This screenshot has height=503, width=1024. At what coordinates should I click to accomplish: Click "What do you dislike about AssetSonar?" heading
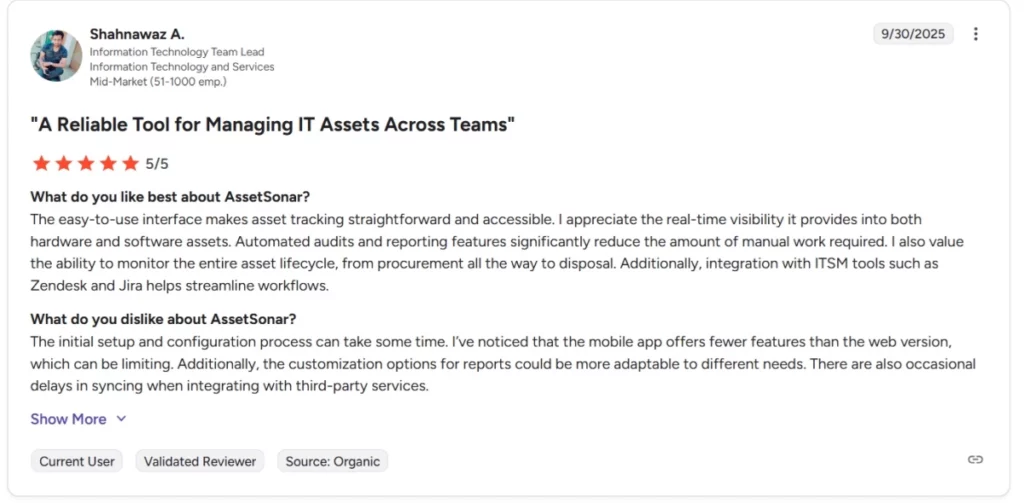tap(163, 319)
